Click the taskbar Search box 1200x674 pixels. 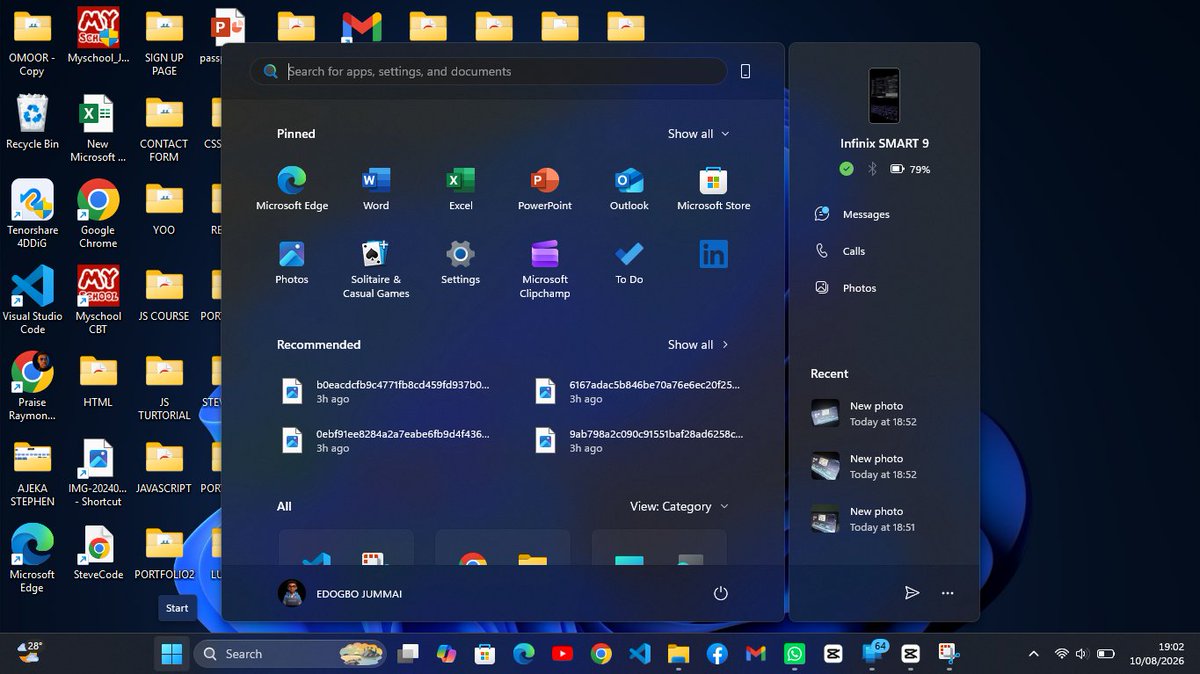(x=289, y=654)
